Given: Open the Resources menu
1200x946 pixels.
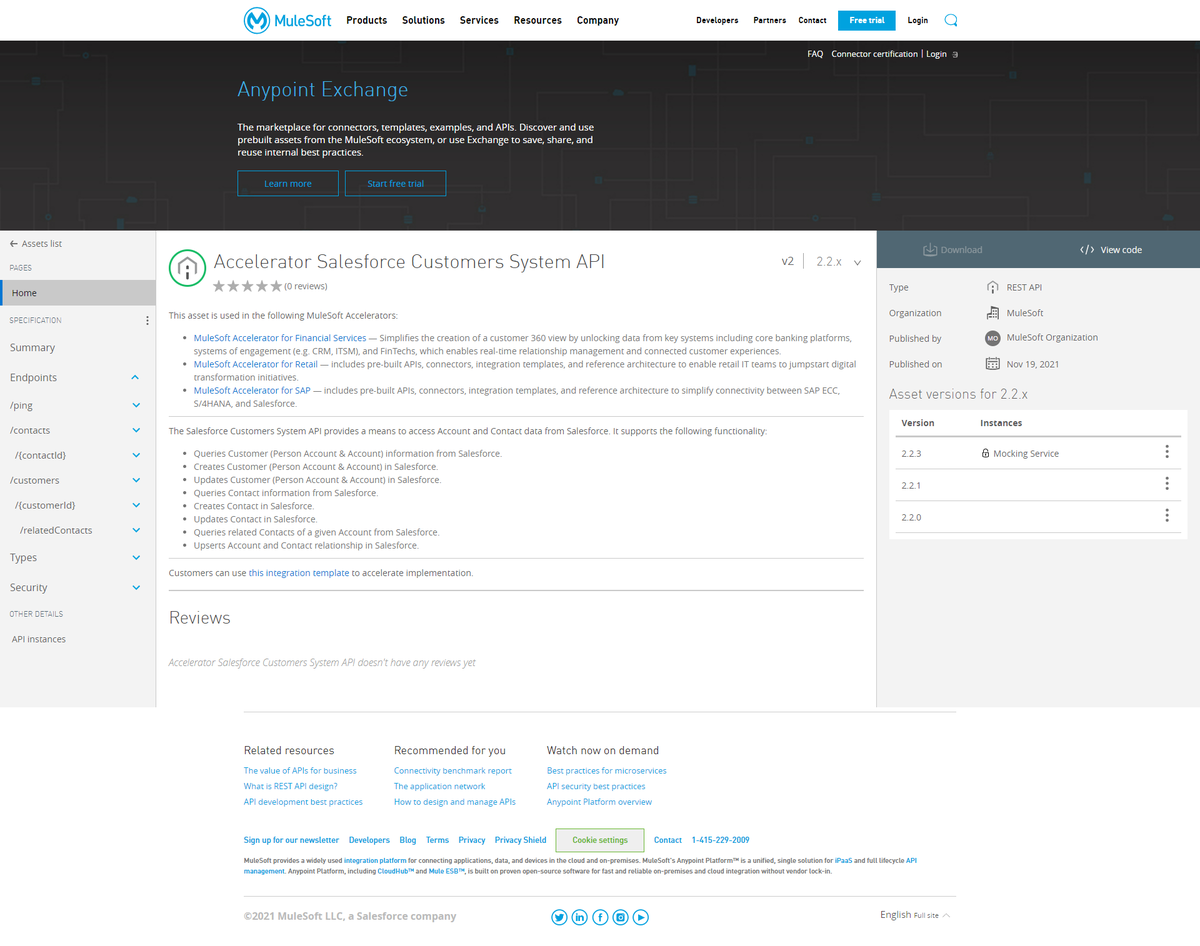Looking at the screenshot, I should pyautogui.click(x=537, y=20).
